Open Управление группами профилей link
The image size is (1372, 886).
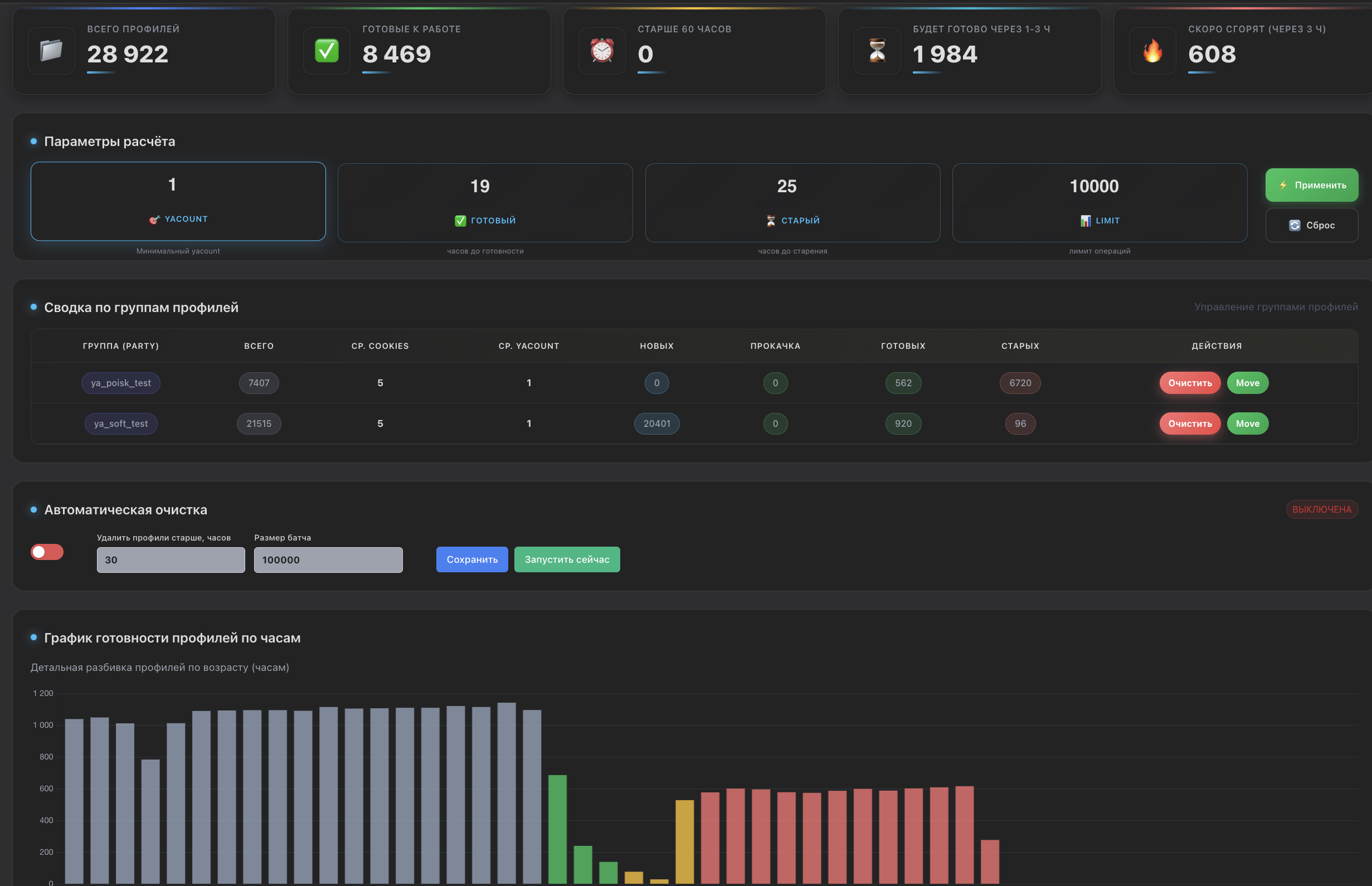pyautogui.click(x=1276, y=306)
